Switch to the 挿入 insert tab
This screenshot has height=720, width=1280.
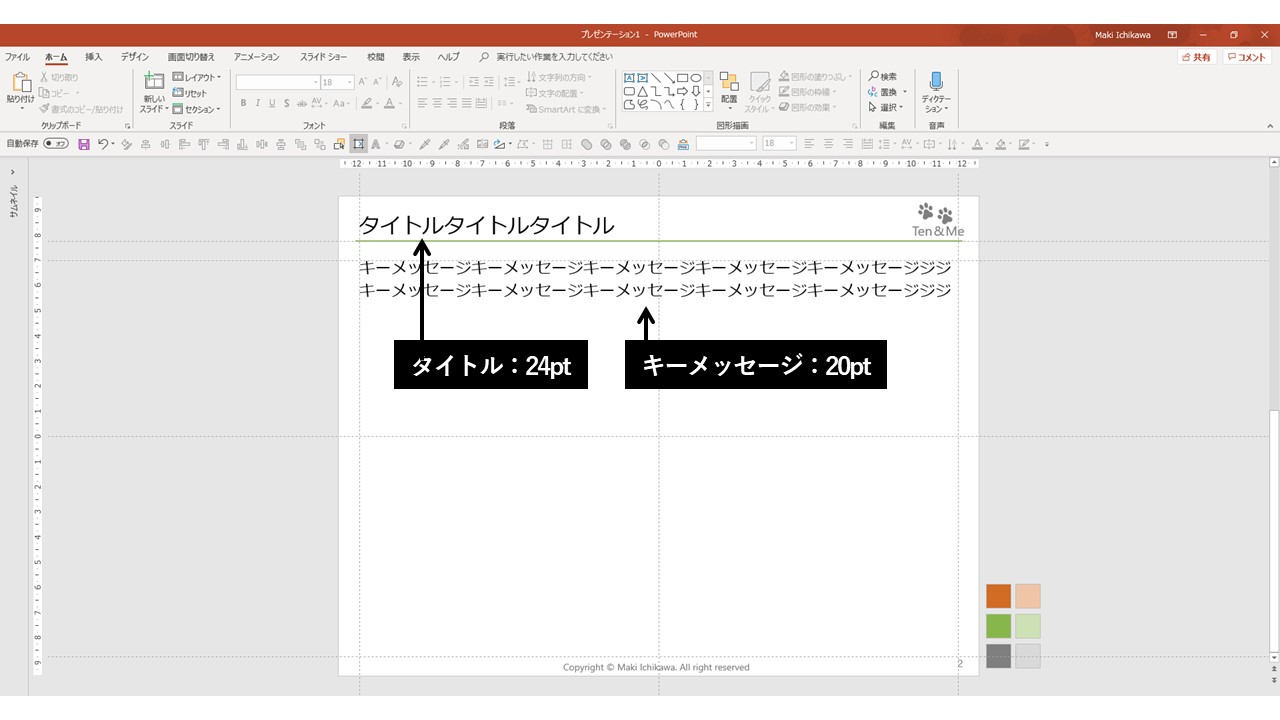coord(93,57)
